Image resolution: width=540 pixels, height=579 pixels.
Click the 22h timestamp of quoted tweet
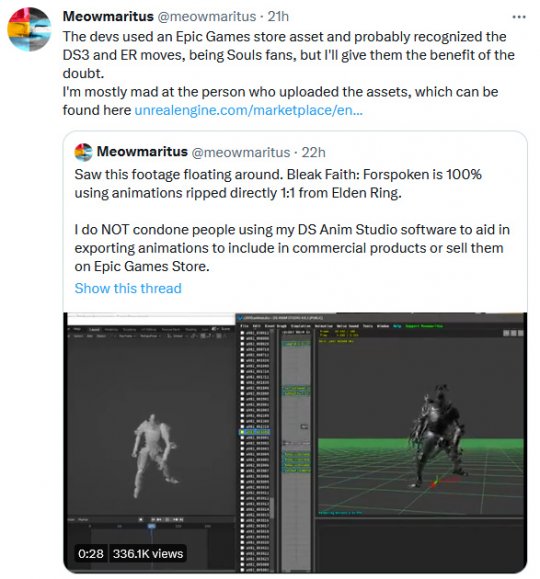pyautogui.click(x=313, y=152)
